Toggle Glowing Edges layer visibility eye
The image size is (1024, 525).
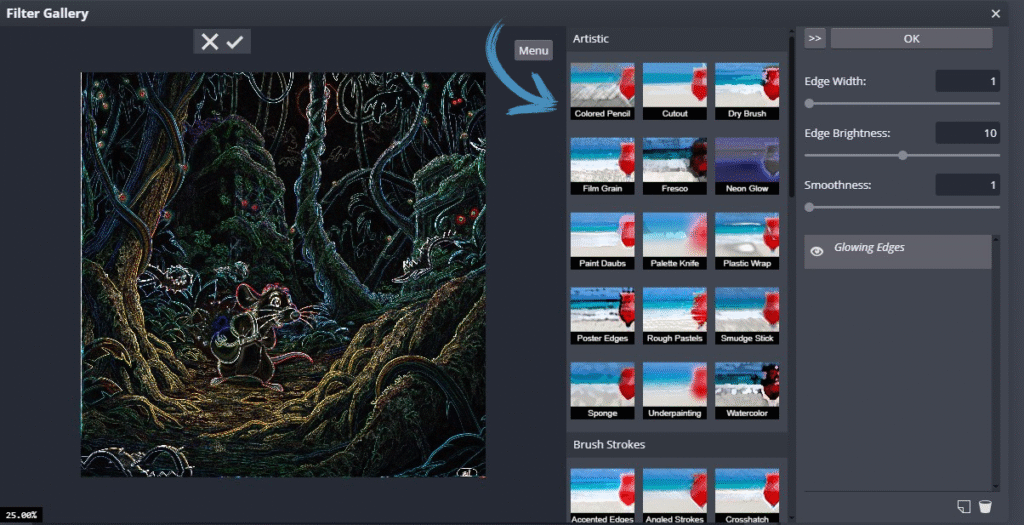tap(817, 252)
